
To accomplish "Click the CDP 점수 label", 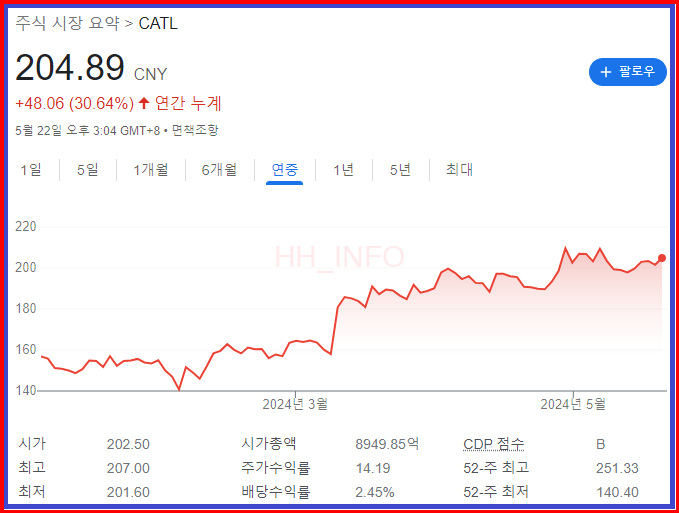I will click(494, 444).
